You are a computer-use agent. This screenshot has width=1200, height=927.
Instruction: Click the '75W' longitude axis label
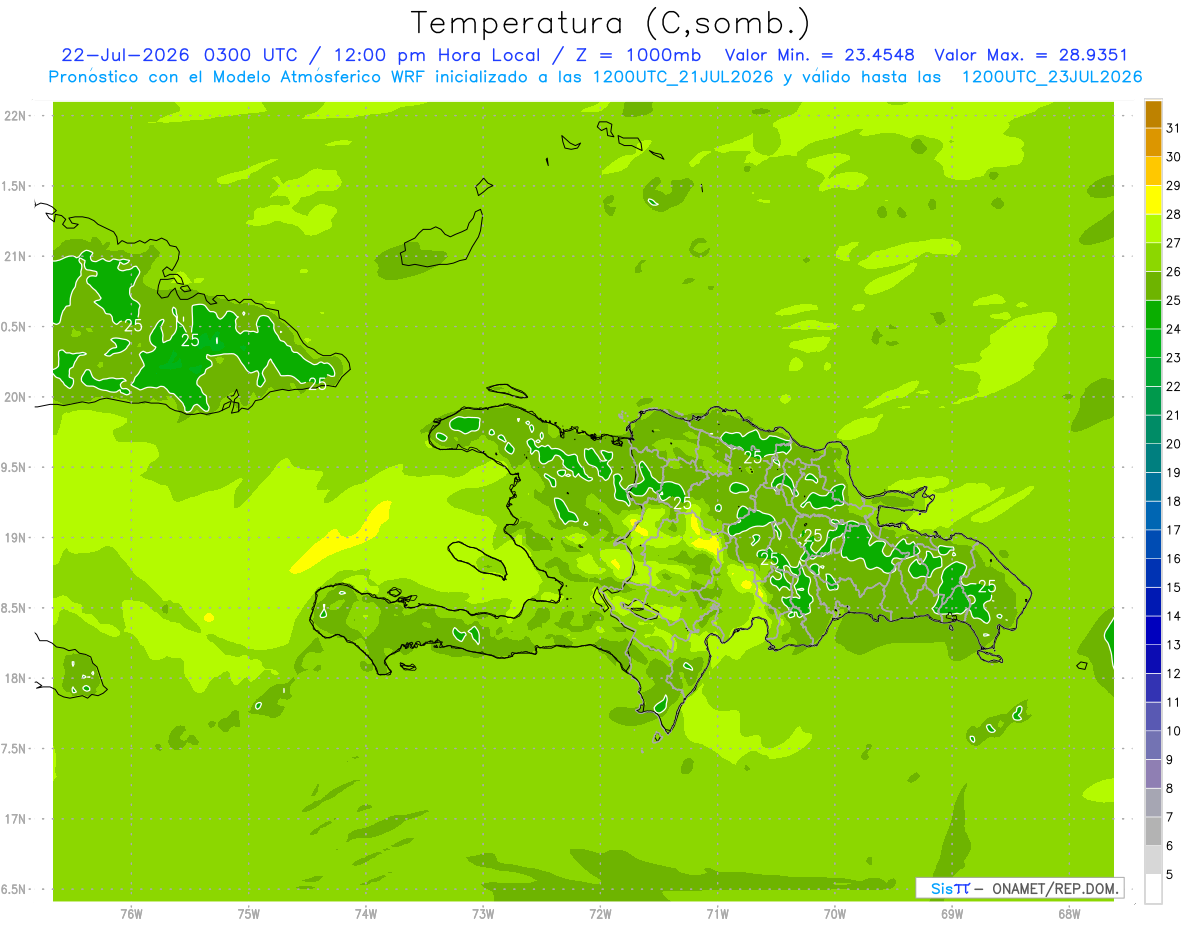pyautogui.click(x=249, y=913)
